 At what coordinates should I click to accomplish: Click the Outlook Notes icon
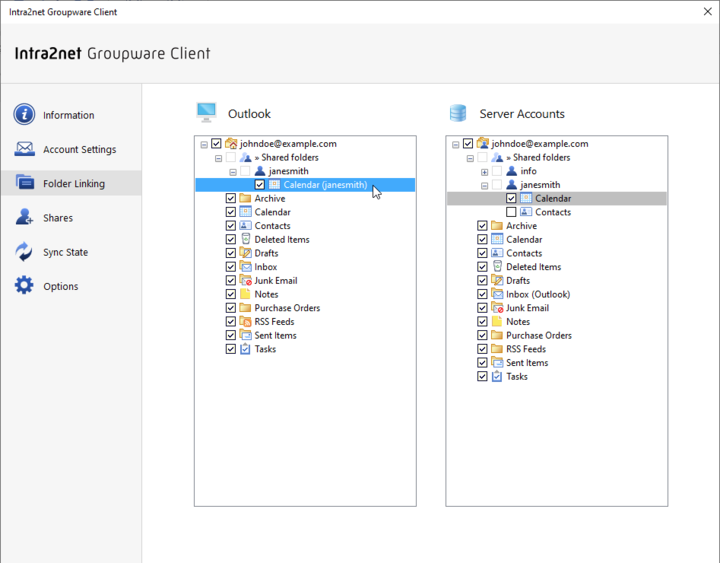(245, 294)
